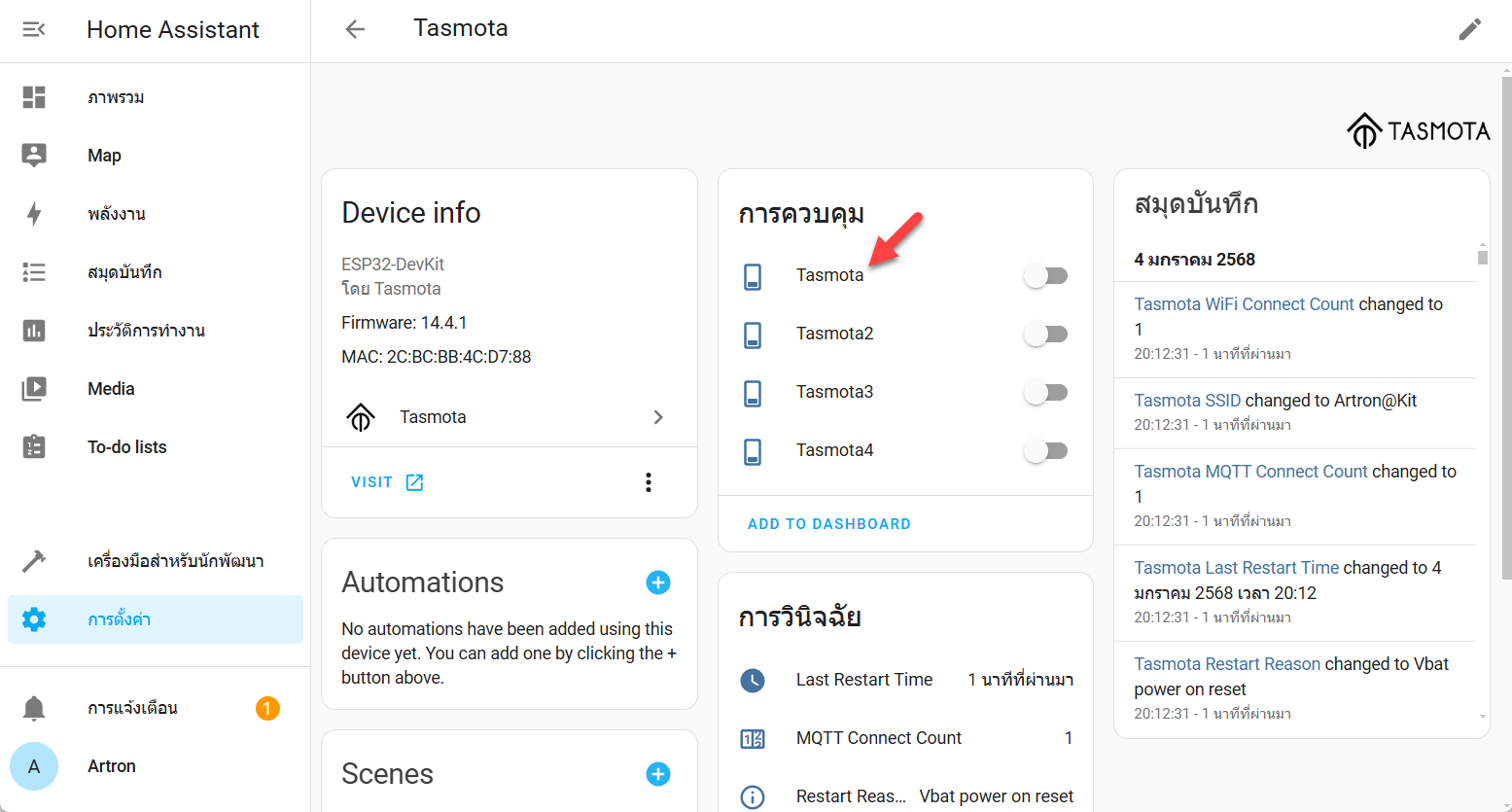Click the To-do lists clipboard icon
This screenshot has width=1512, height=812.
34,447
